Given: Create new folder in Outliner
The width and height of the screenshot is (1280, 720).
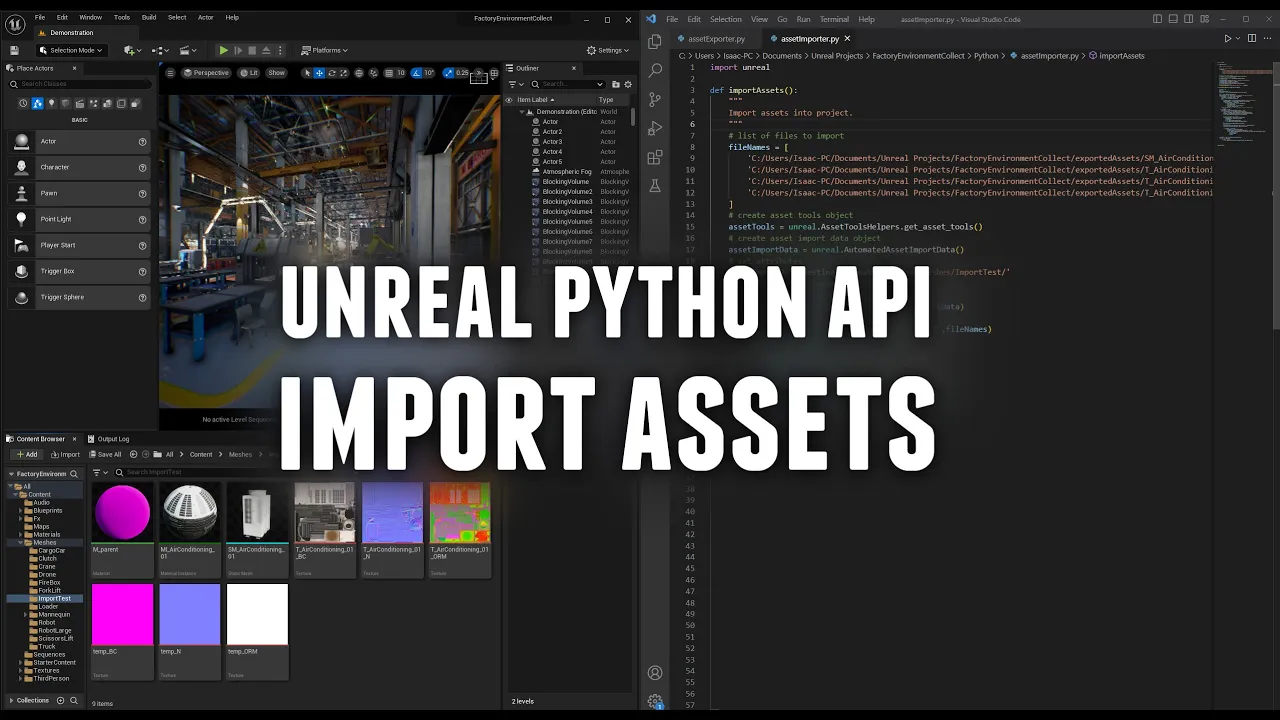Looking at the screenshot, I should click(616, 85).
